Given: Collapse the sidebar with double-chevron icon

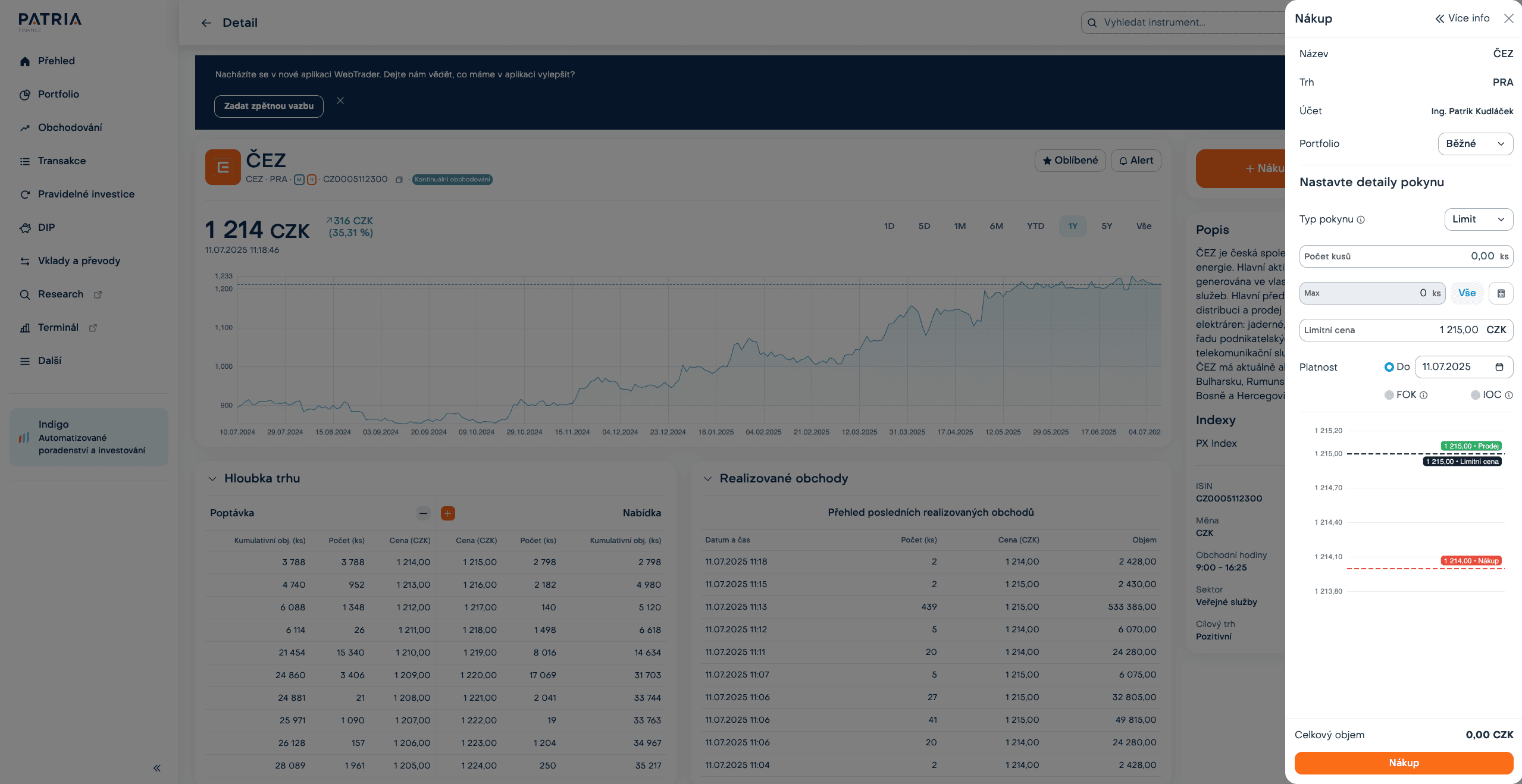Looking at the screenshot, I should point(157,768).
